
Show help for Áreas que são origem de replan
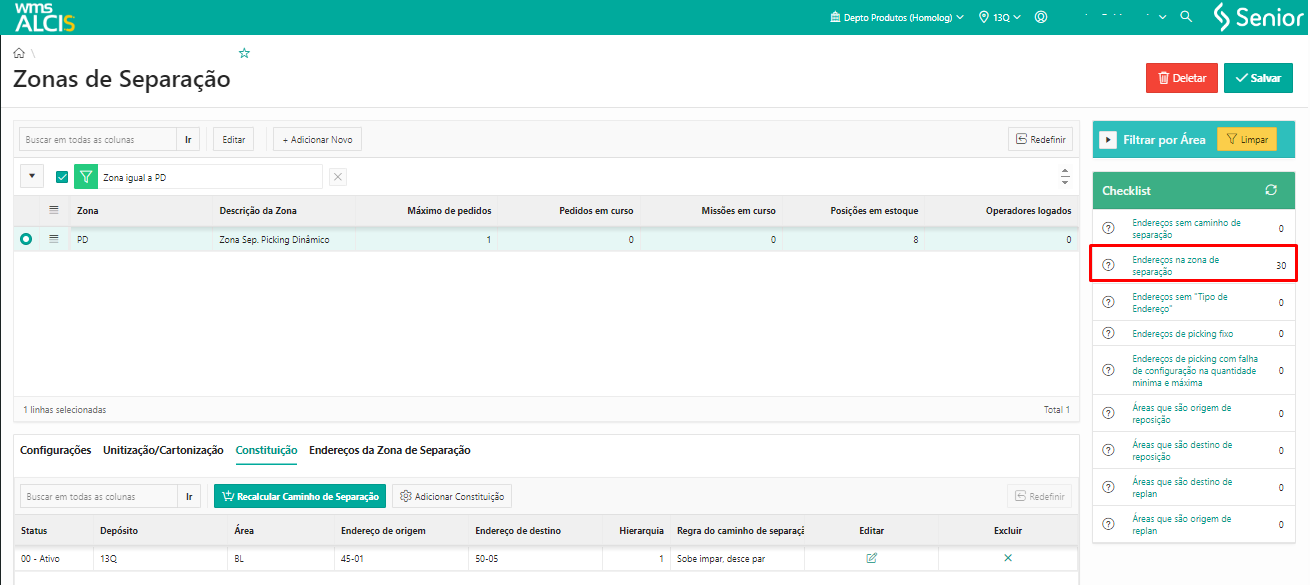click(x=1108, y=524)
